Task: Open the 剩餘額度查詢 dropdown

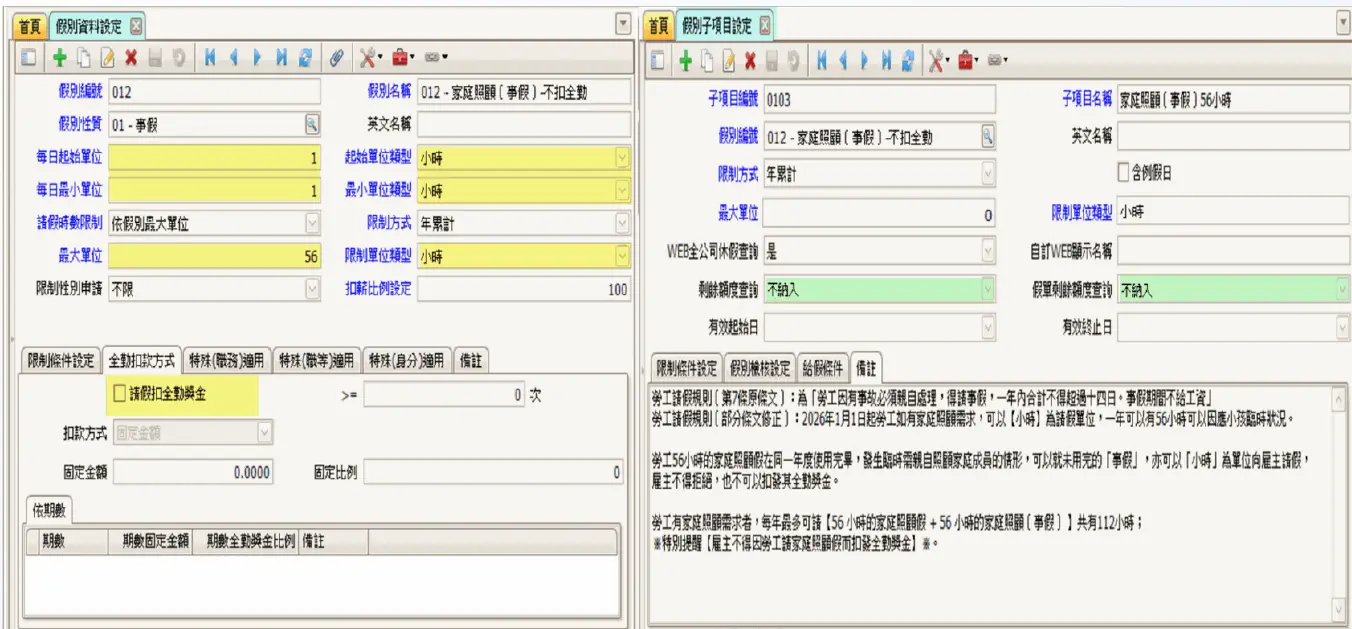Action: [988, 290]
